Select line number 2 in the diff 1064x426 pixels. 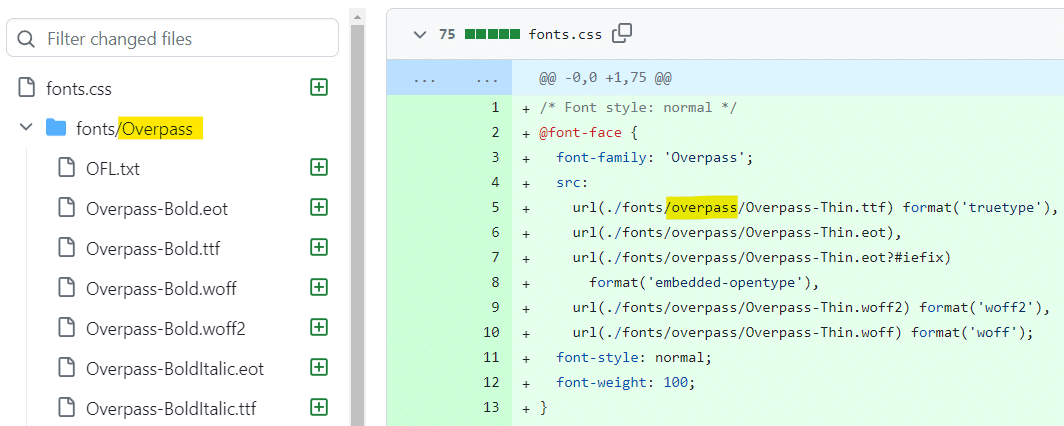(495, 132)
